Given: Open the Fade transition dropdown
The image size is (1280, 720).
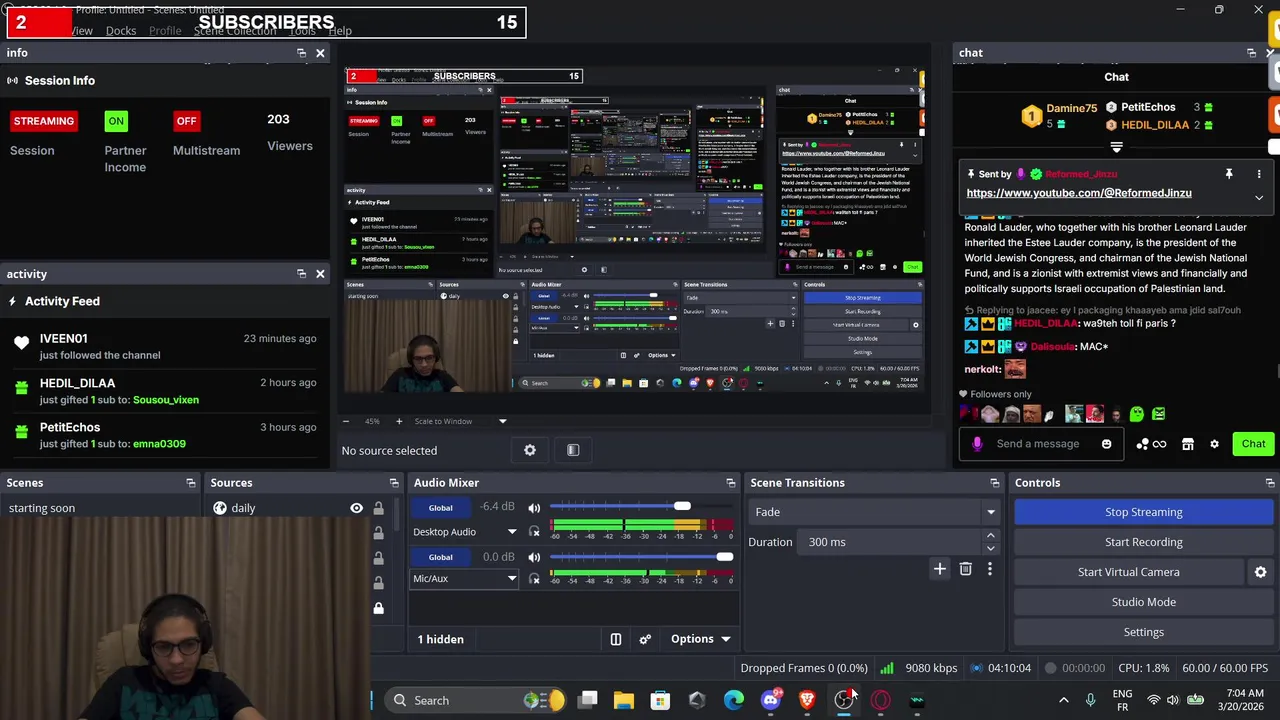Looking at the screenshot, I should 876,512.
